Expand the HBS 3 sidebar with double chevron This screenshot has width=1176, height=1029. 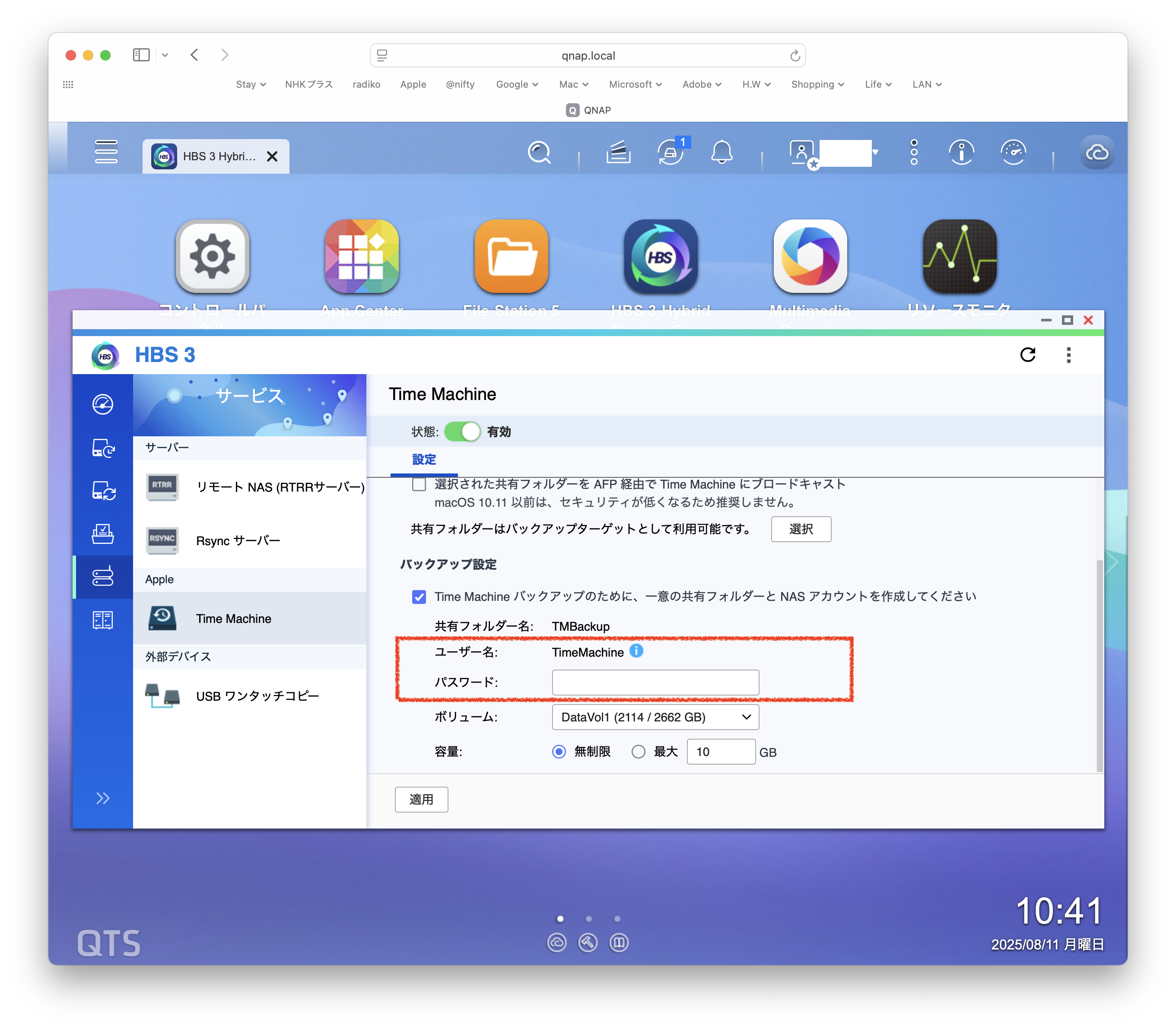(x=103, y=798)
